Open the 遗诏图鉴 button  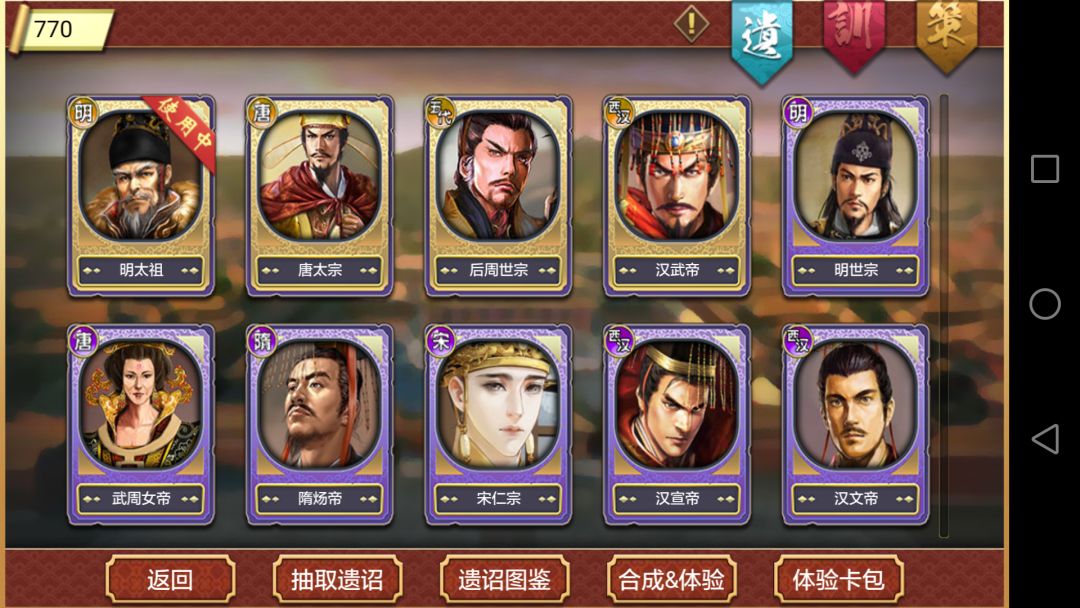point(504,579)
